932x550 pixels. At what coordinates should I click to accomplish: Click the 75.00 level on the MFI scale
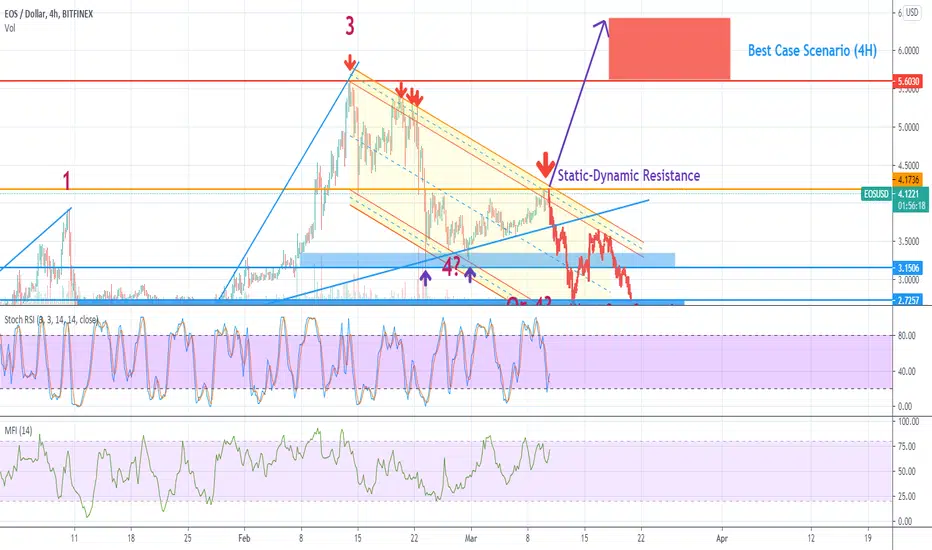[x=906, y=447]
